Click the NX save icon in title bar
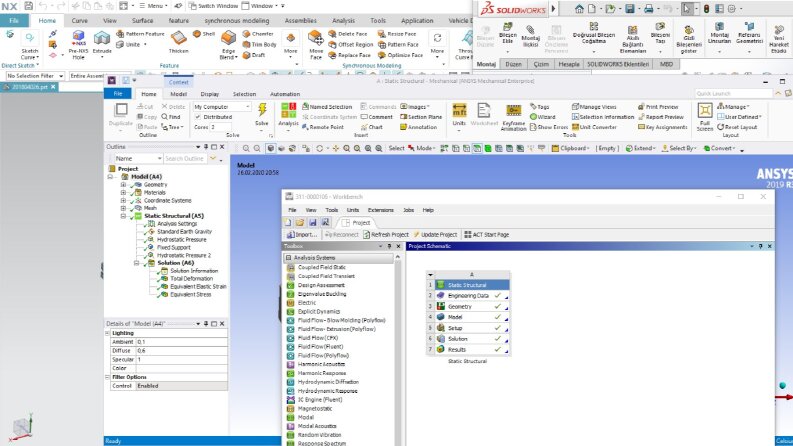The image size is (793, 446). (29, 6)
